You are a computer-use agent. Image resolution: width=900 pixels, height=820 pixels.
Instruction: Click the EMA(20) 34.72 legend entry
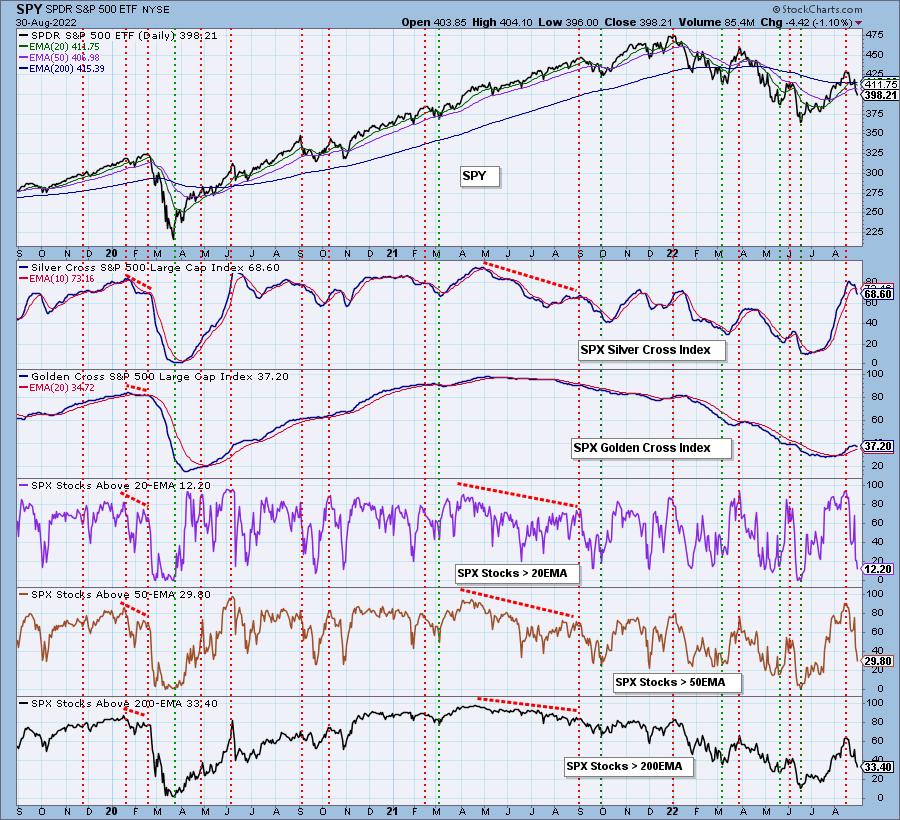56,388
